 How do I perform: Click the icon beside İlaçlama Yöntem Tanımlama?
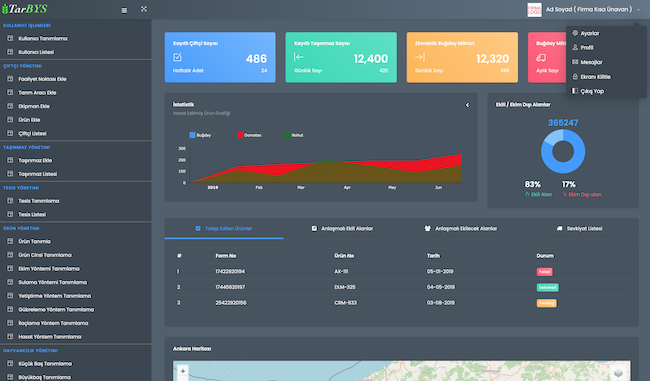point(10,323)
